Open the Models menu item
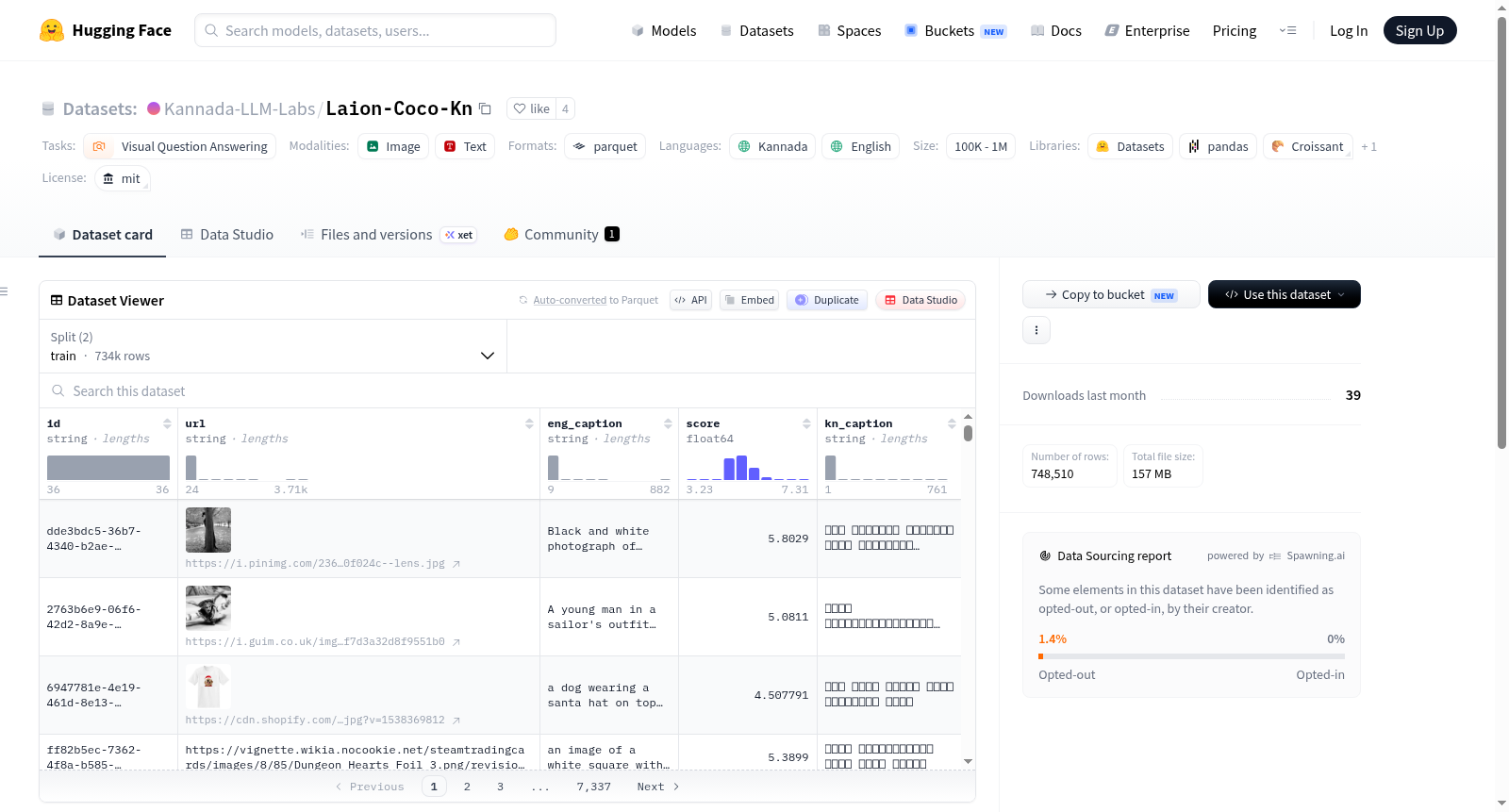Image resolution: width=1509 pixels, height=812 pixels. (664, 30)
